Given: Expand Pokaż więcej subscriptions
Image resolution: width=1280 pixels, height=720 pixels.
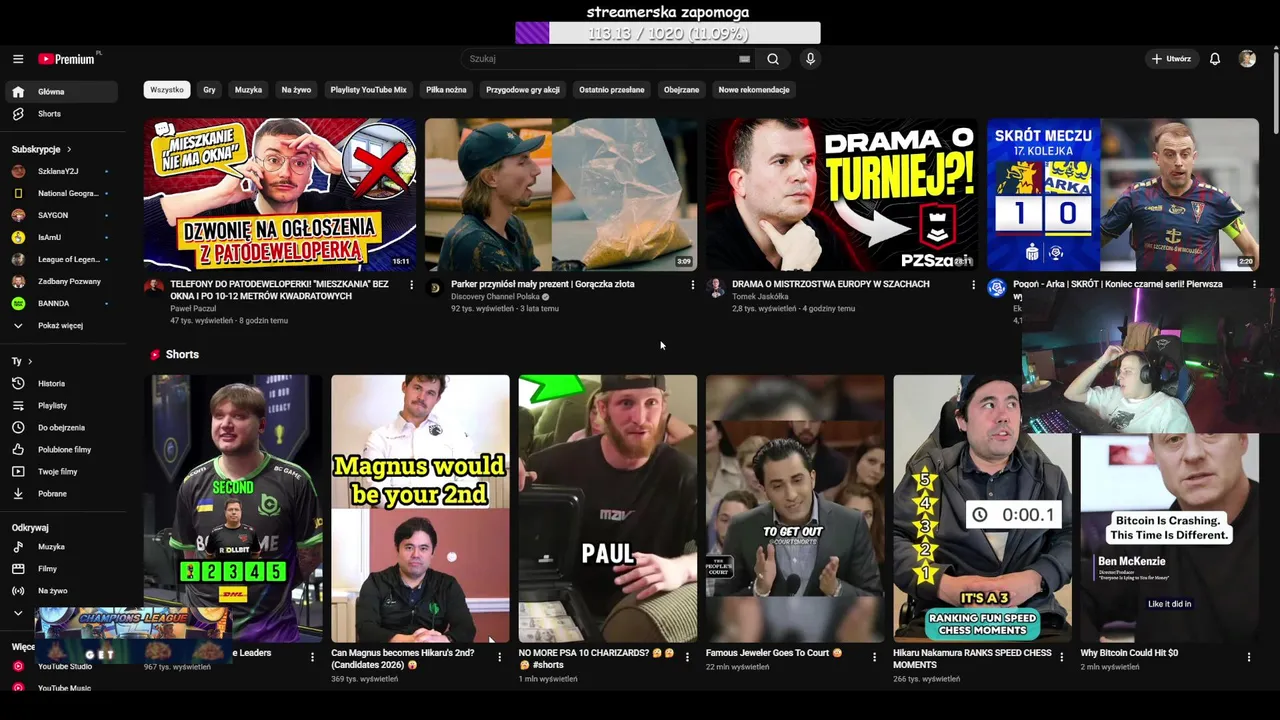Looking at the screenshot, I should (x=60, y=326).
